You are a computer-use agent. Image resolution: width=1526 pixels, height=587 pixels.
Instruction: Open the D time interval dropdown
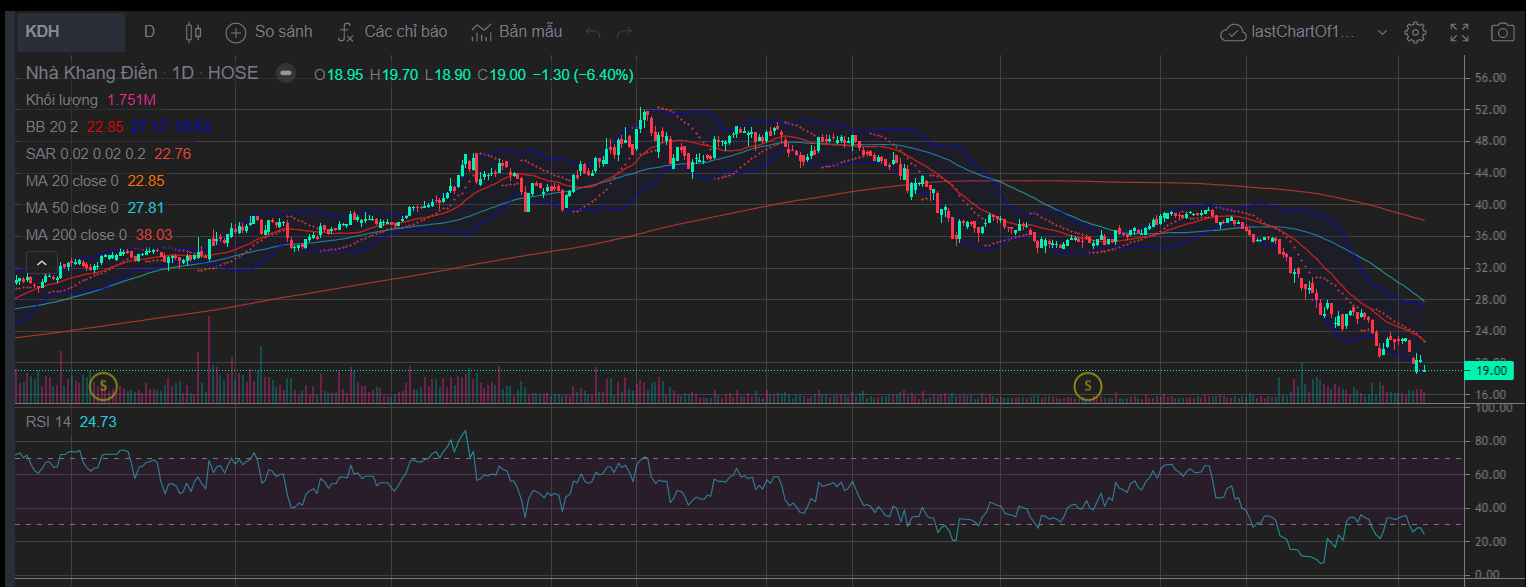[x=149, y=32]
